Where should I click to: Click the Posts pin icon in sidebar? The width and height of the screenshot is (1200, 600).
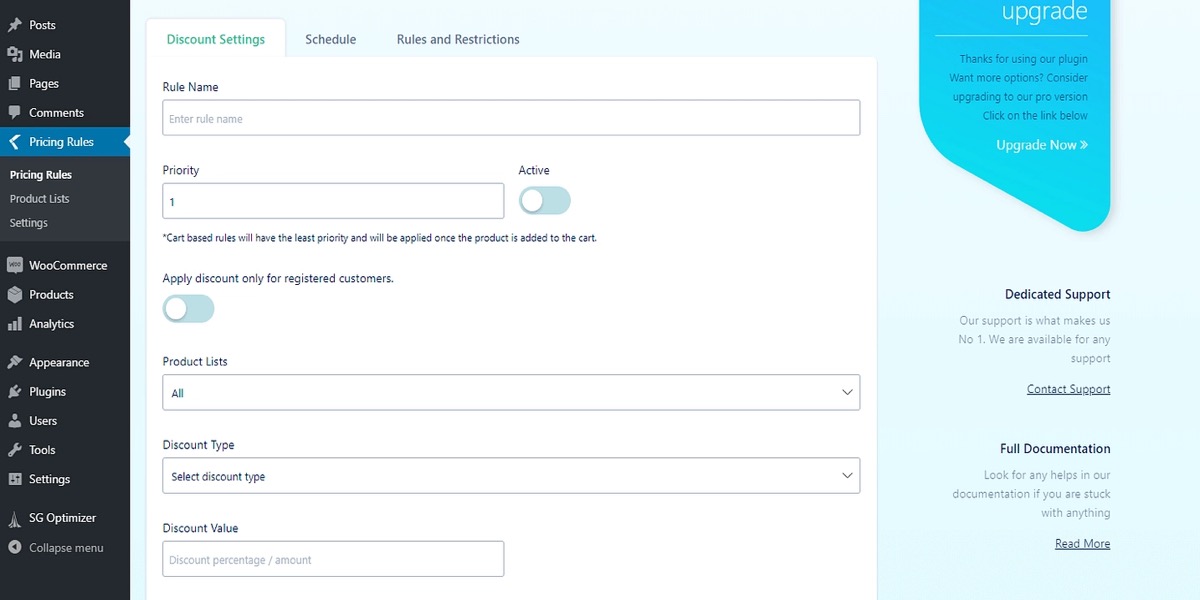point(15,25)
